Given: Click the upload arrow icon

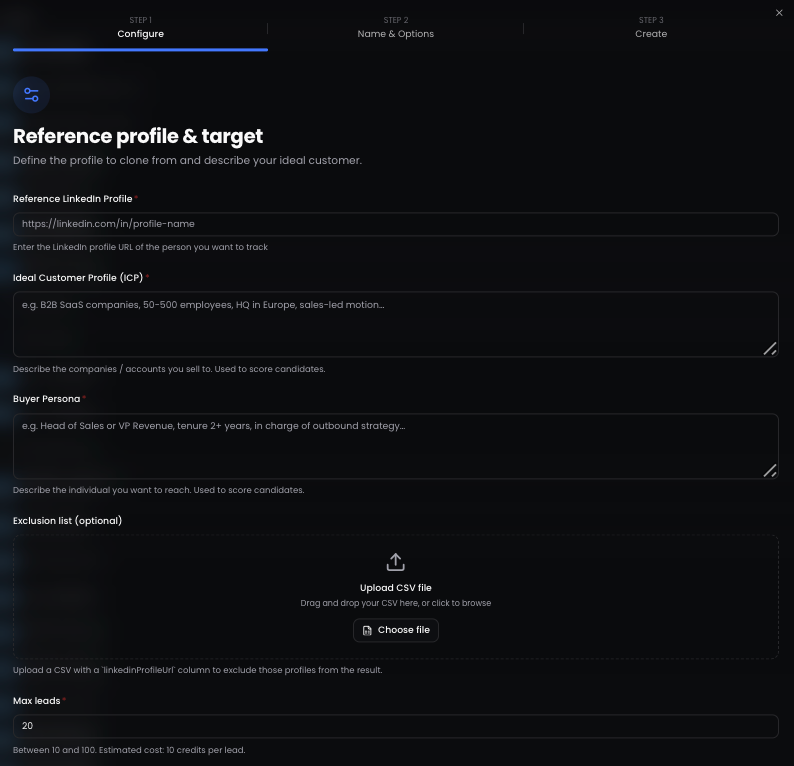Looking at the screenshot, I should [395, 562].
